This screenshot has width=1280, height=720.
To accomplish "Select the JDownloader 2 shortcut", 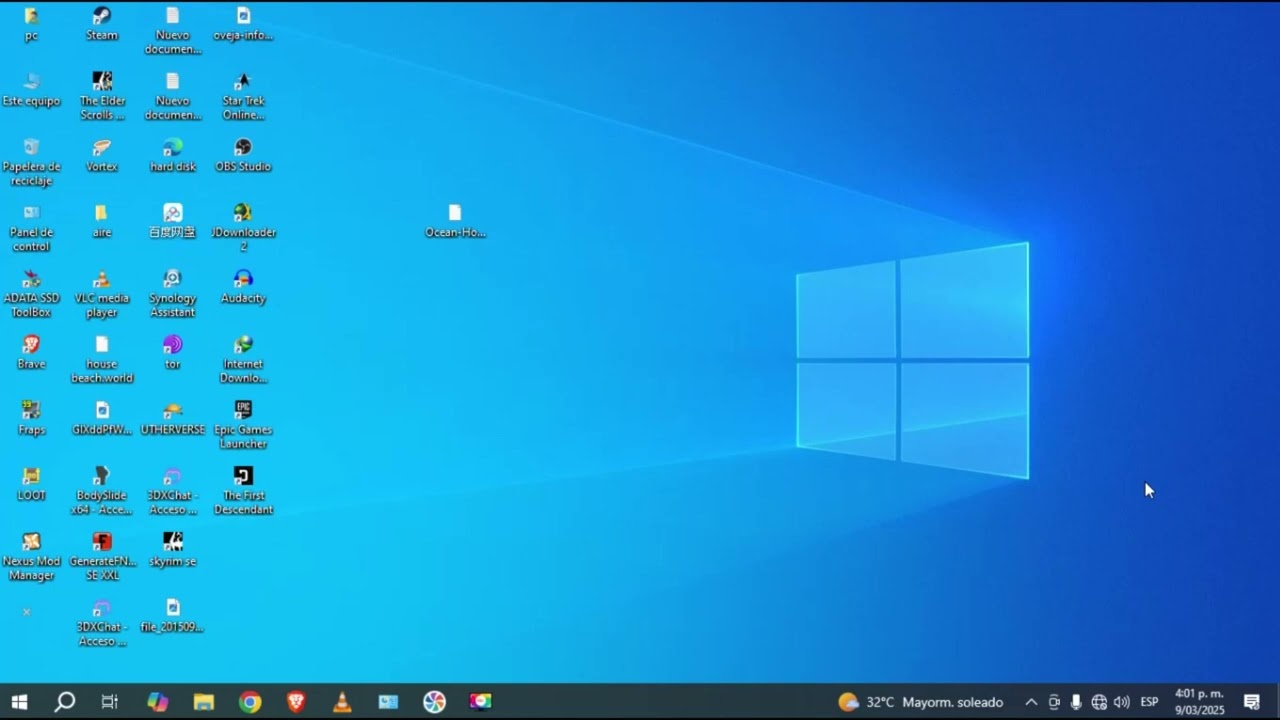I will pos(243,228).
